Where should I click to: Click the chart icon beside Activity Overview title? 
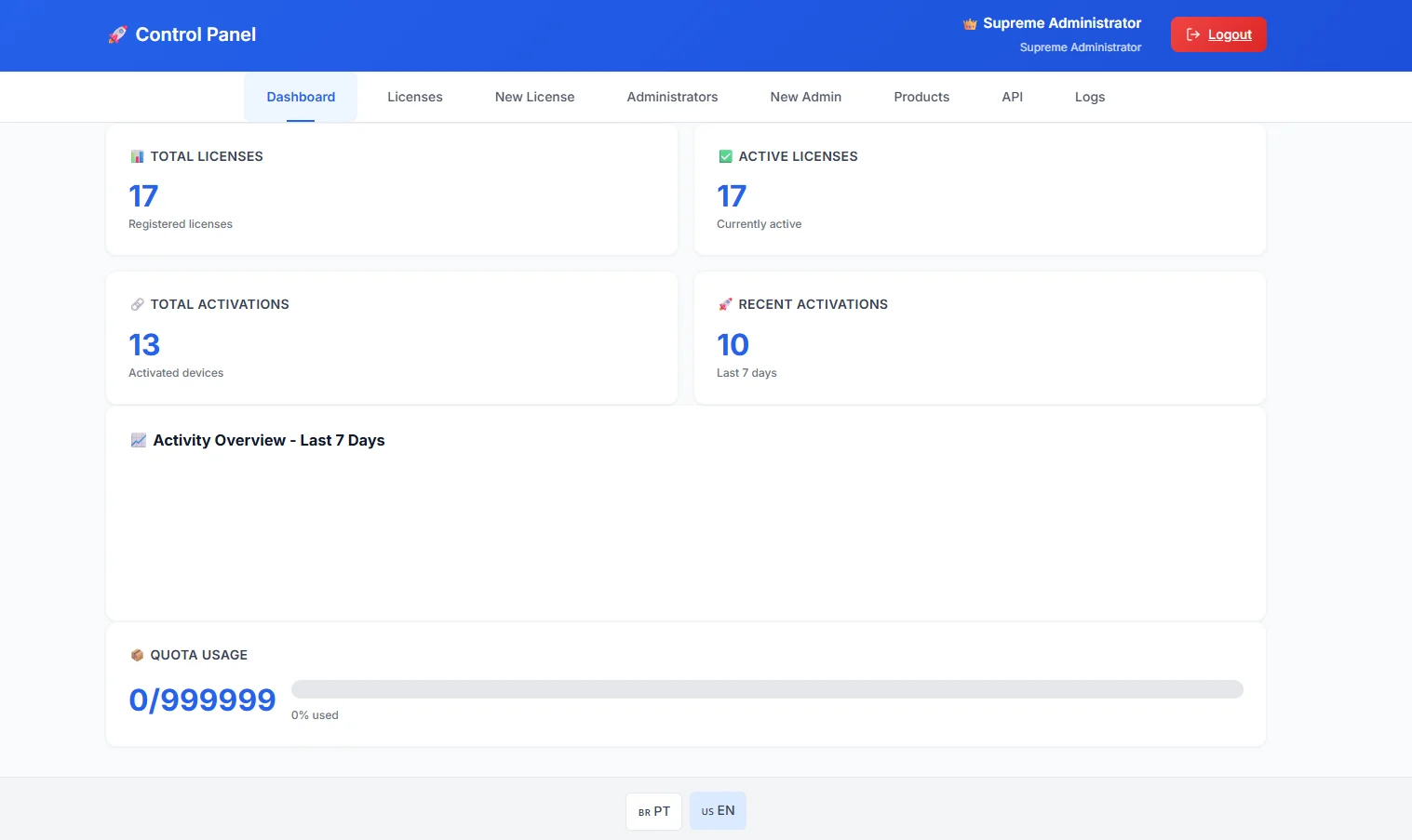point(138,439)
